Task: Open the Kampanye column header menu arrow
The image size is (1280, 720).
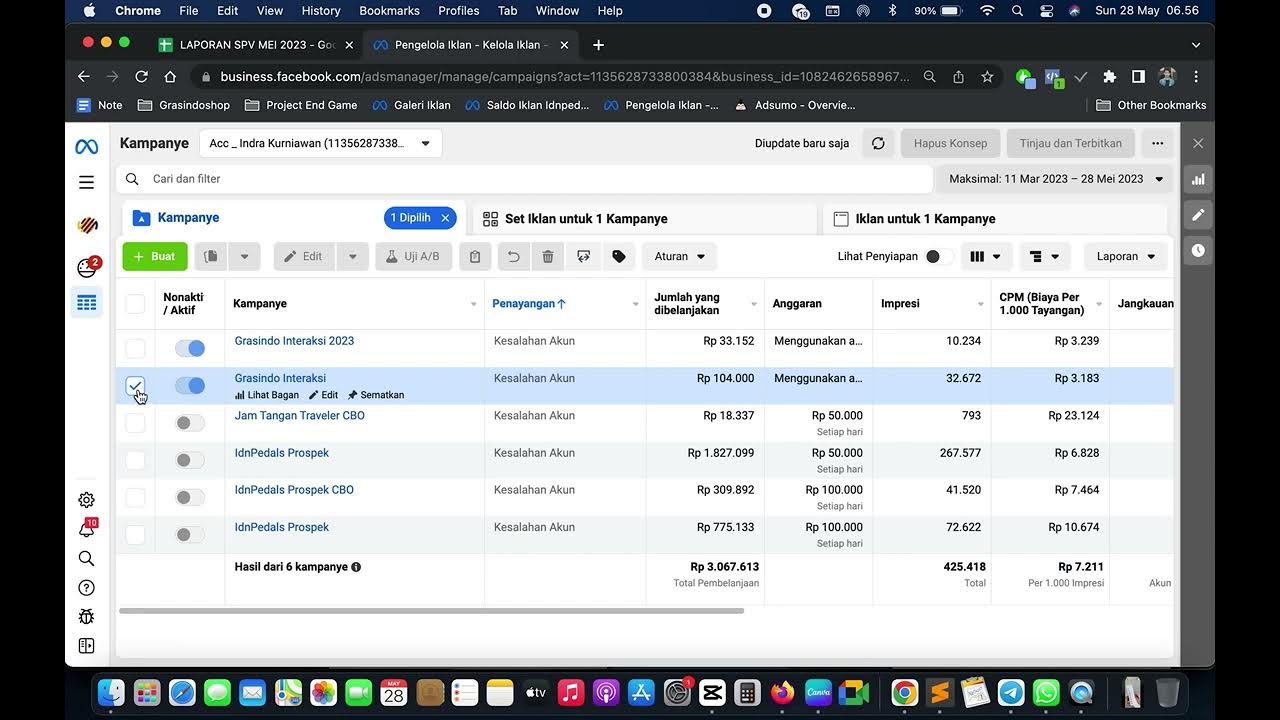Action: point(473,304)
